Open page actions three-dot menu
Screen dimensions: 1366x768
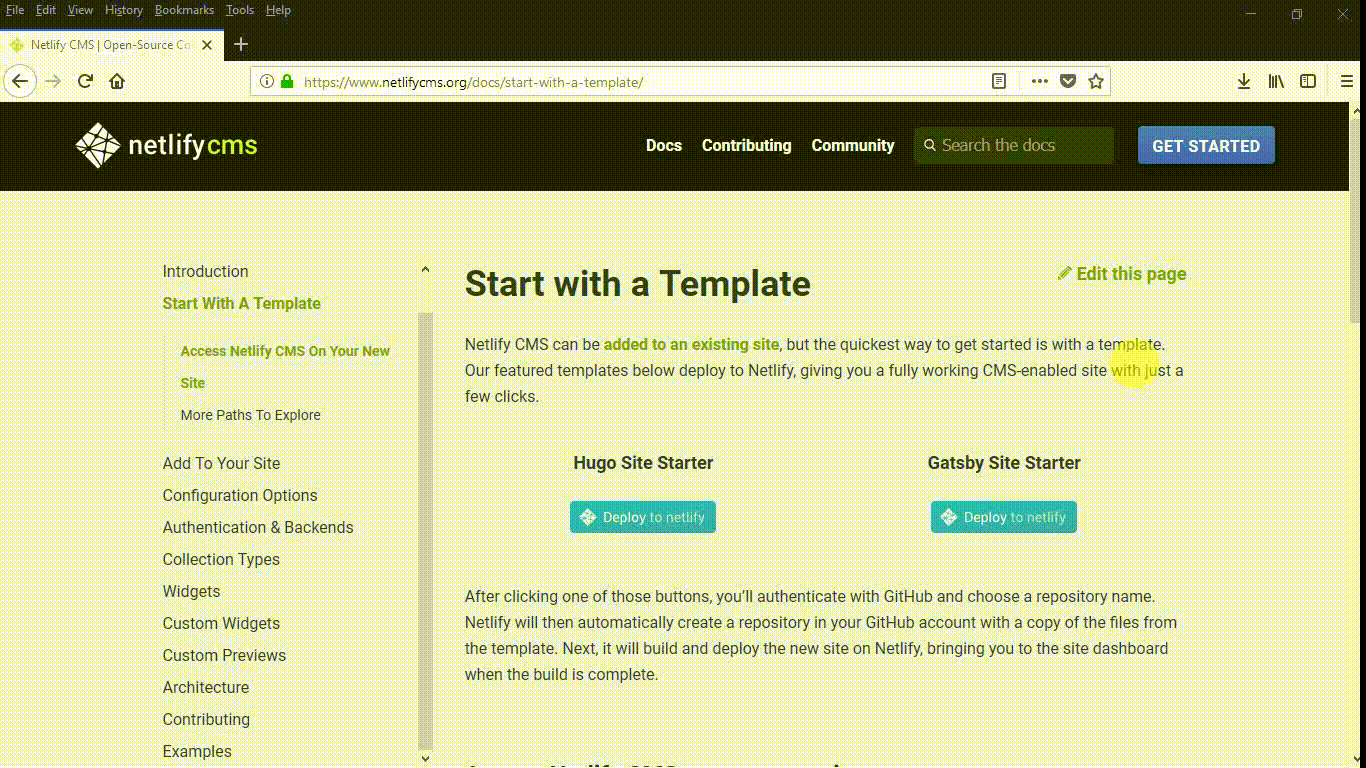(x=1040, y=81)
